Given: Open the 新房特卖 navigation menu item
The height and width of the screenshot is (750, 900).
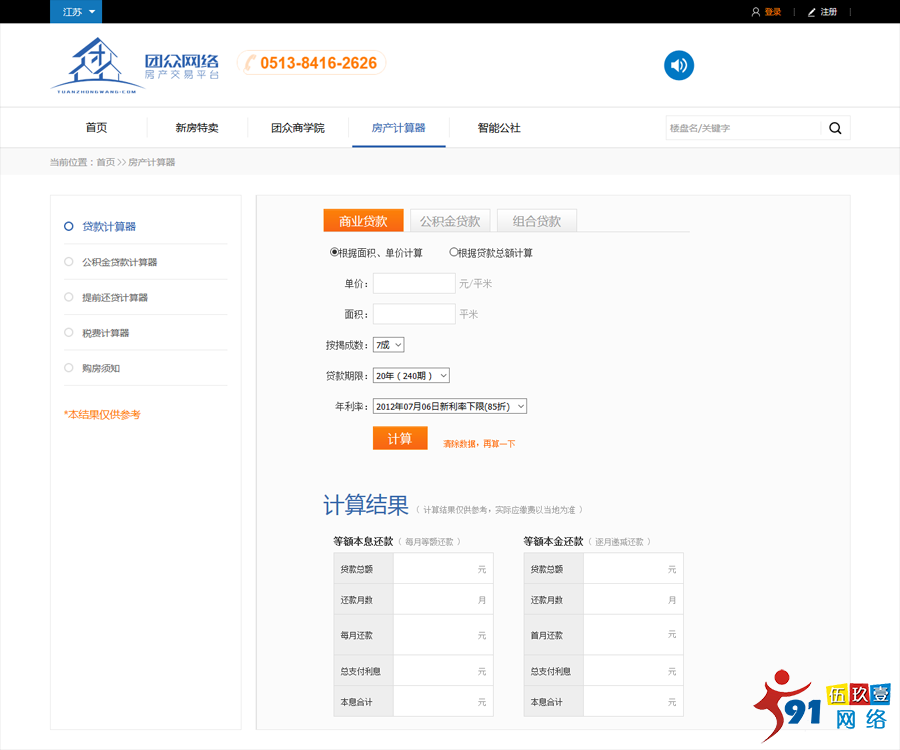Looking at the screenshot, I should [x=197, y=128].
